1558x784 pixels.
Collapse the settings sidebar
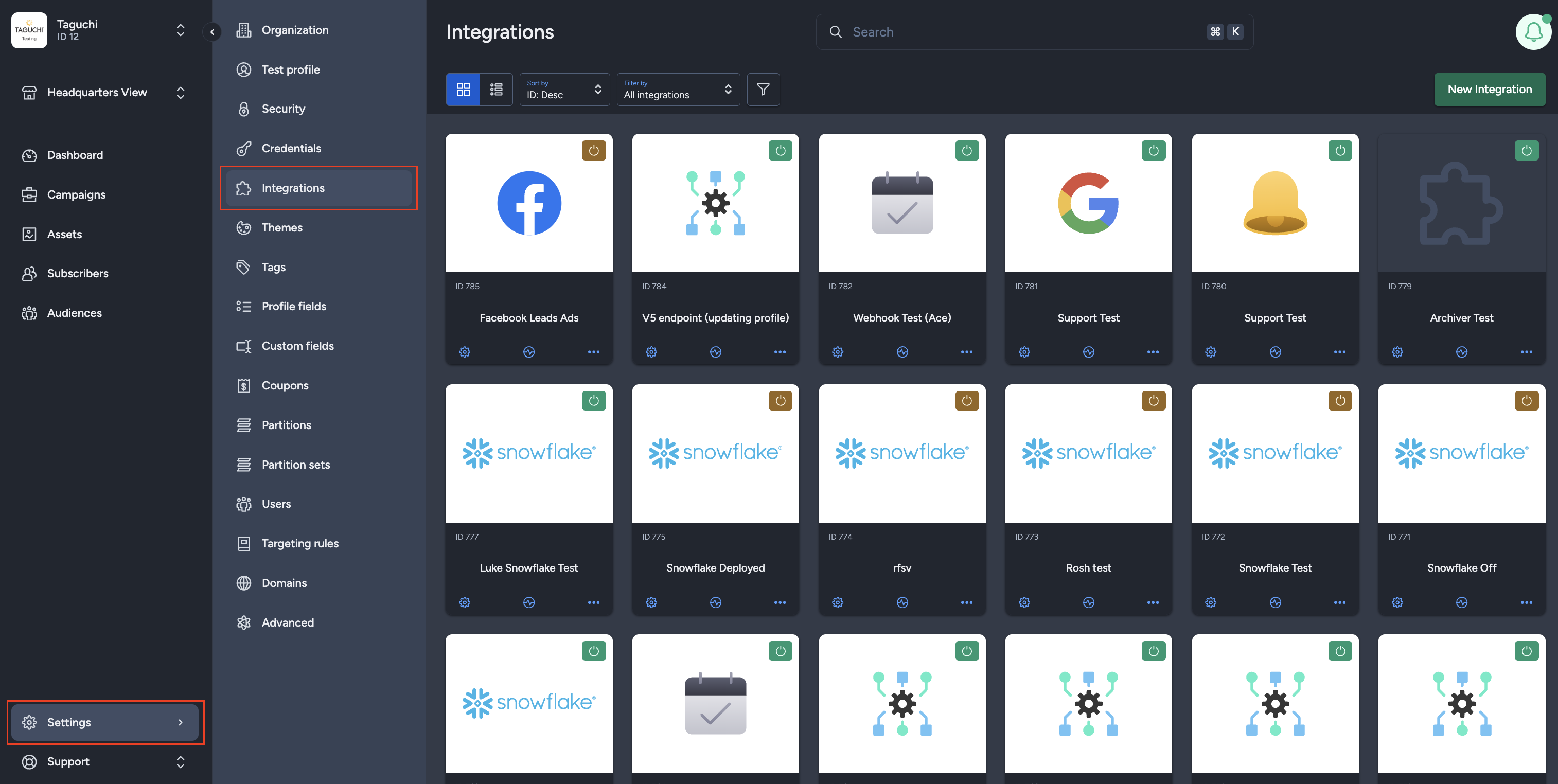tap(213, 32)
